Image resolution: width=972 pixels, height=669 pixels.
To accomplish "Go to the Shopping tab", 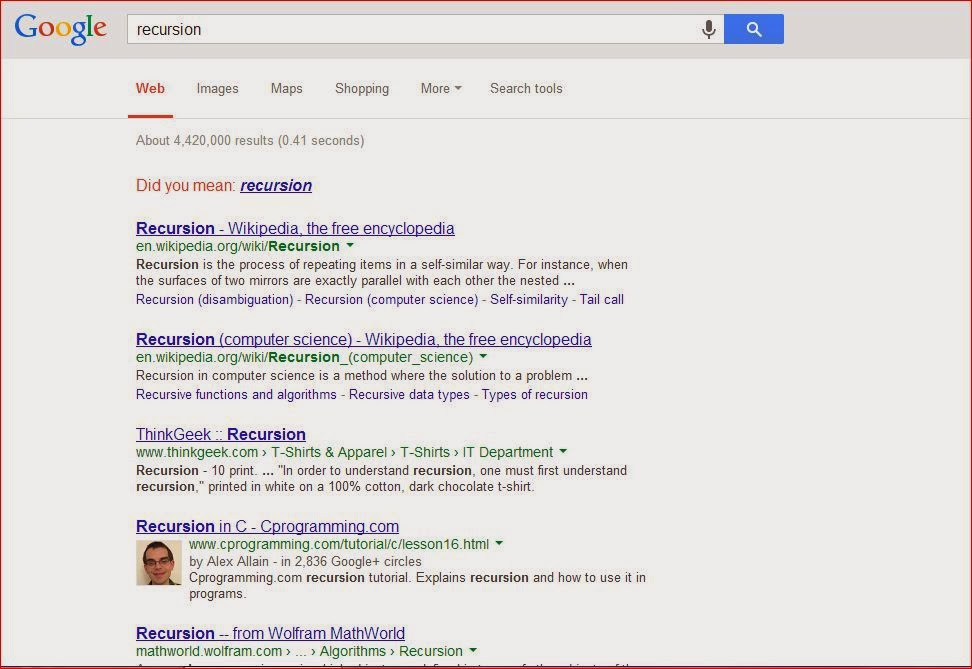I will [x=362, y=89].
